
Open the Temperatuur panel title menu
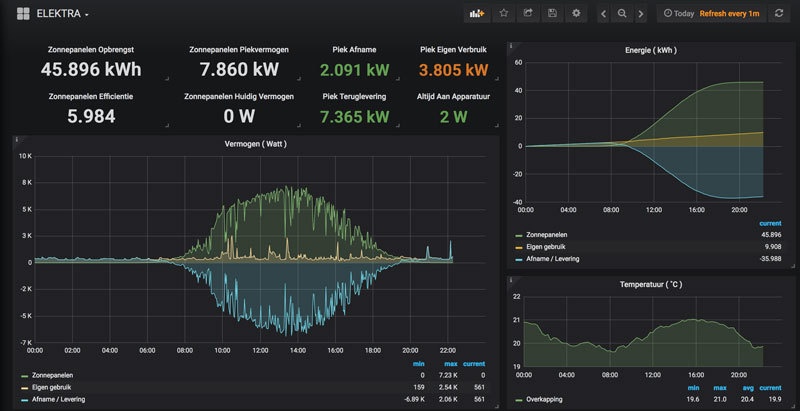point(649,285)
